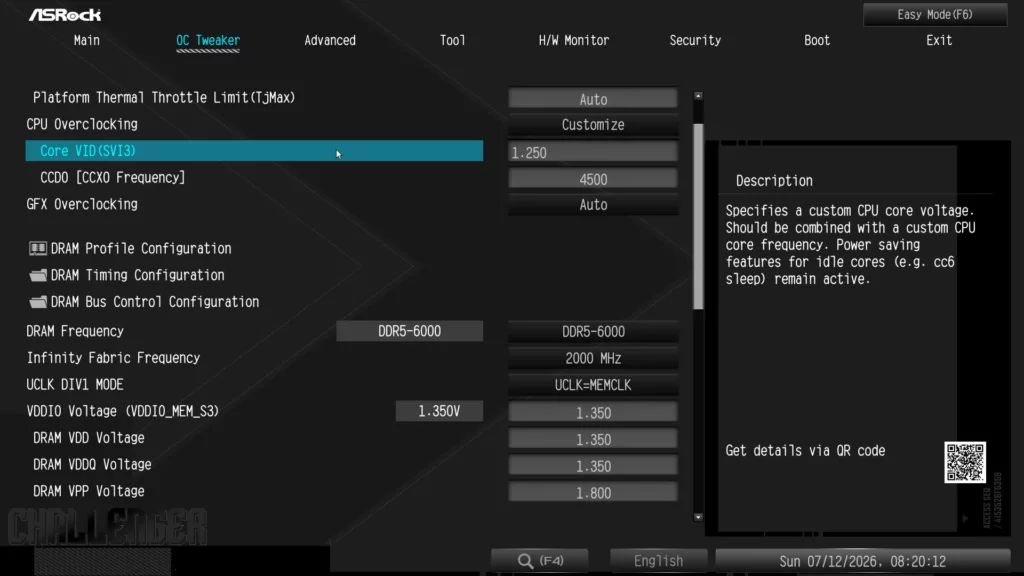This screenshot has width=1024, height=576.
Task: Click the search magnifier (F4) button
Action: (x=539, y=561)
